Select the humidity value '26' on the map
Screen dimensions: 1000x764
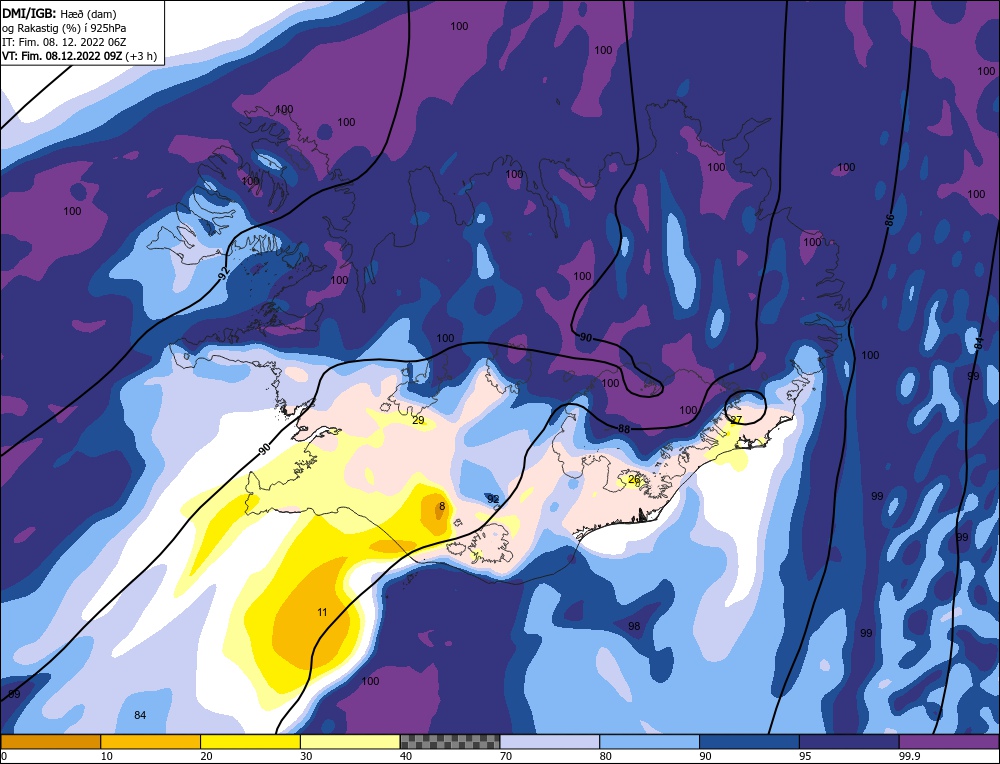tap(634, 480)
